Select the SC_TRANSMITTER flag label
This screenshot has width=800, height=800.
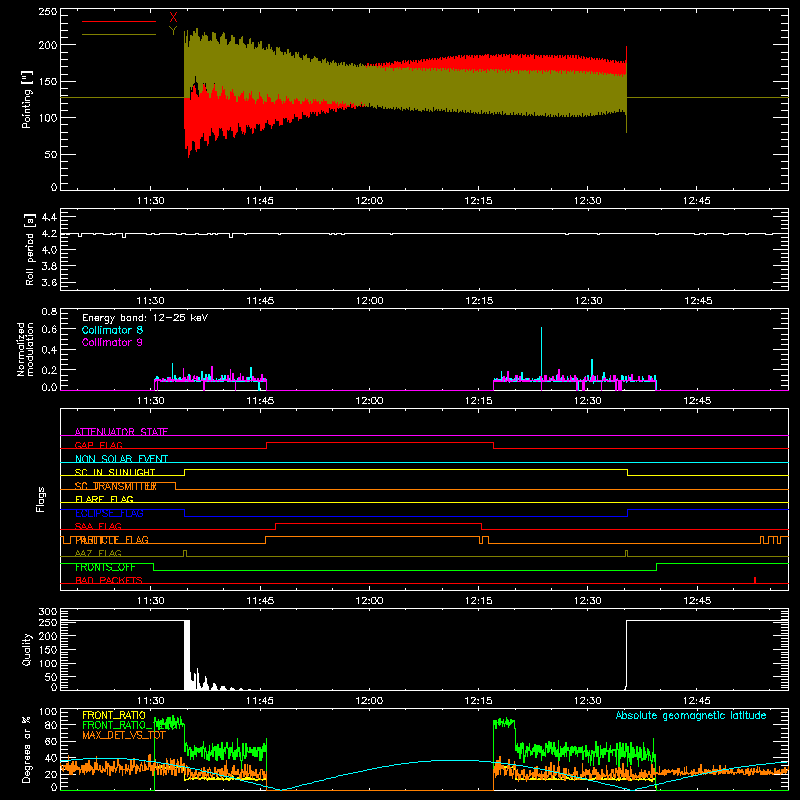tap(115, 486)
